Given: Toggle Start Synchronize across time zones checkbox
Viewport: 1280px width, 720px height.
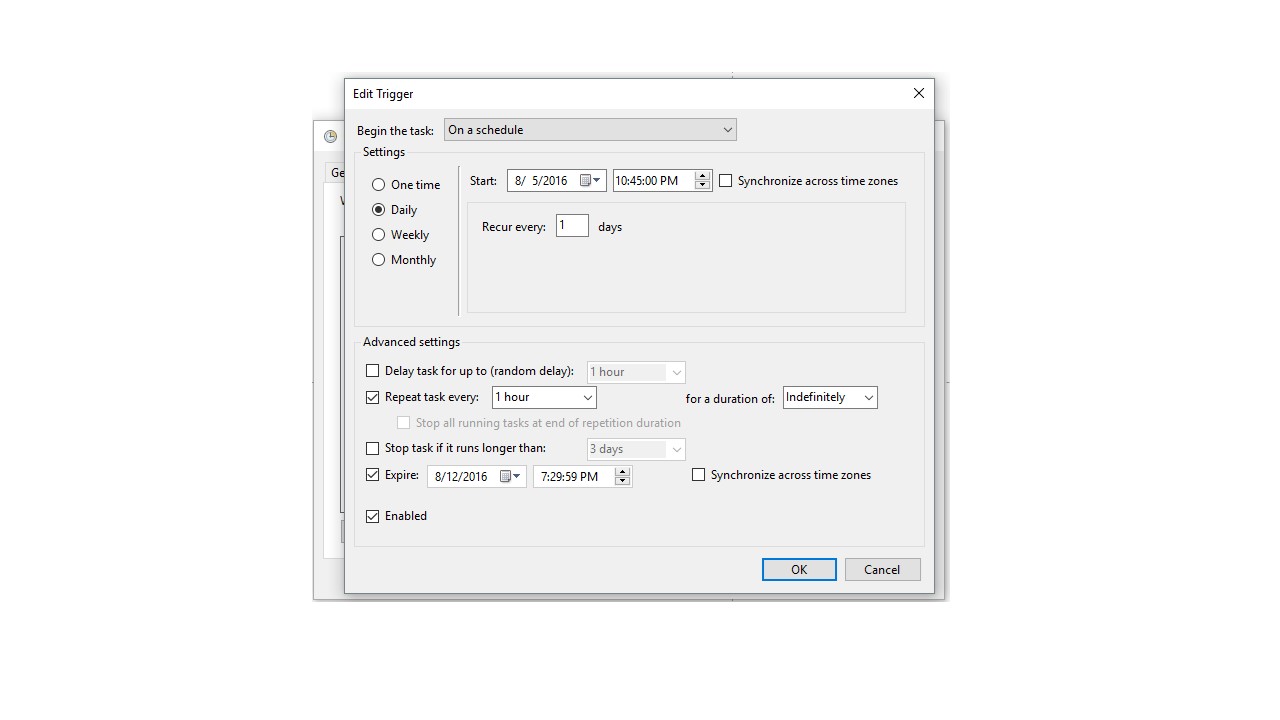Looking at the screenshot, I should tap(726, 181).
